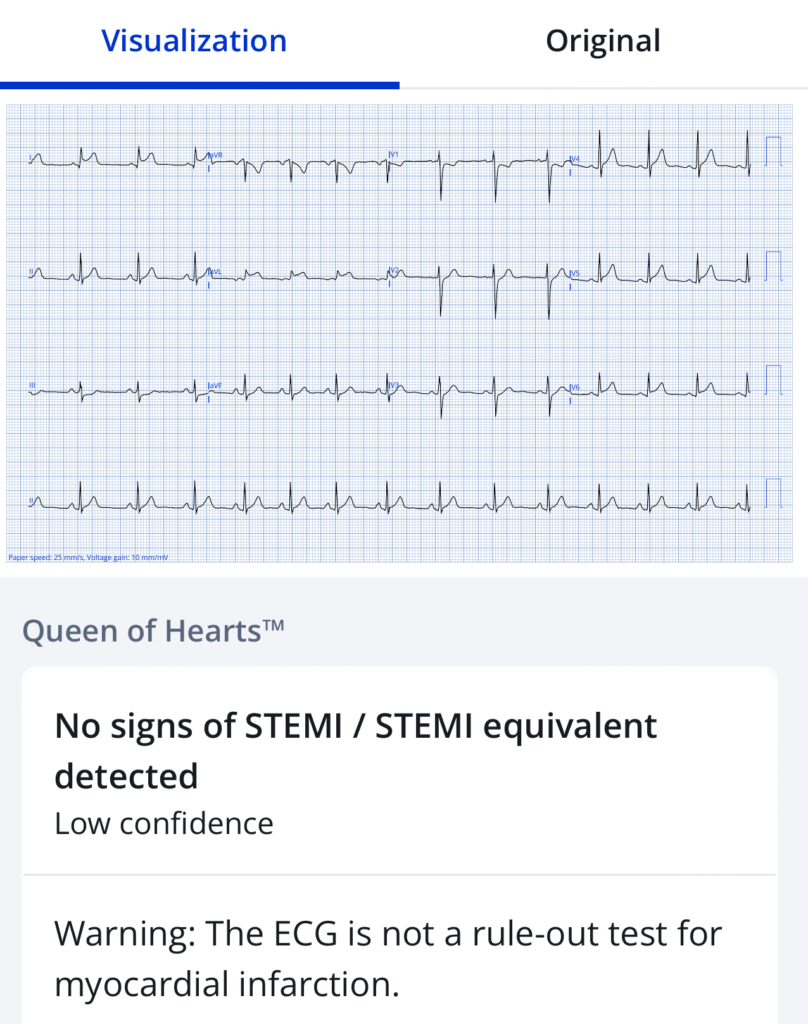
Task: Select the Visualization tab
Action: pos(194,41)
